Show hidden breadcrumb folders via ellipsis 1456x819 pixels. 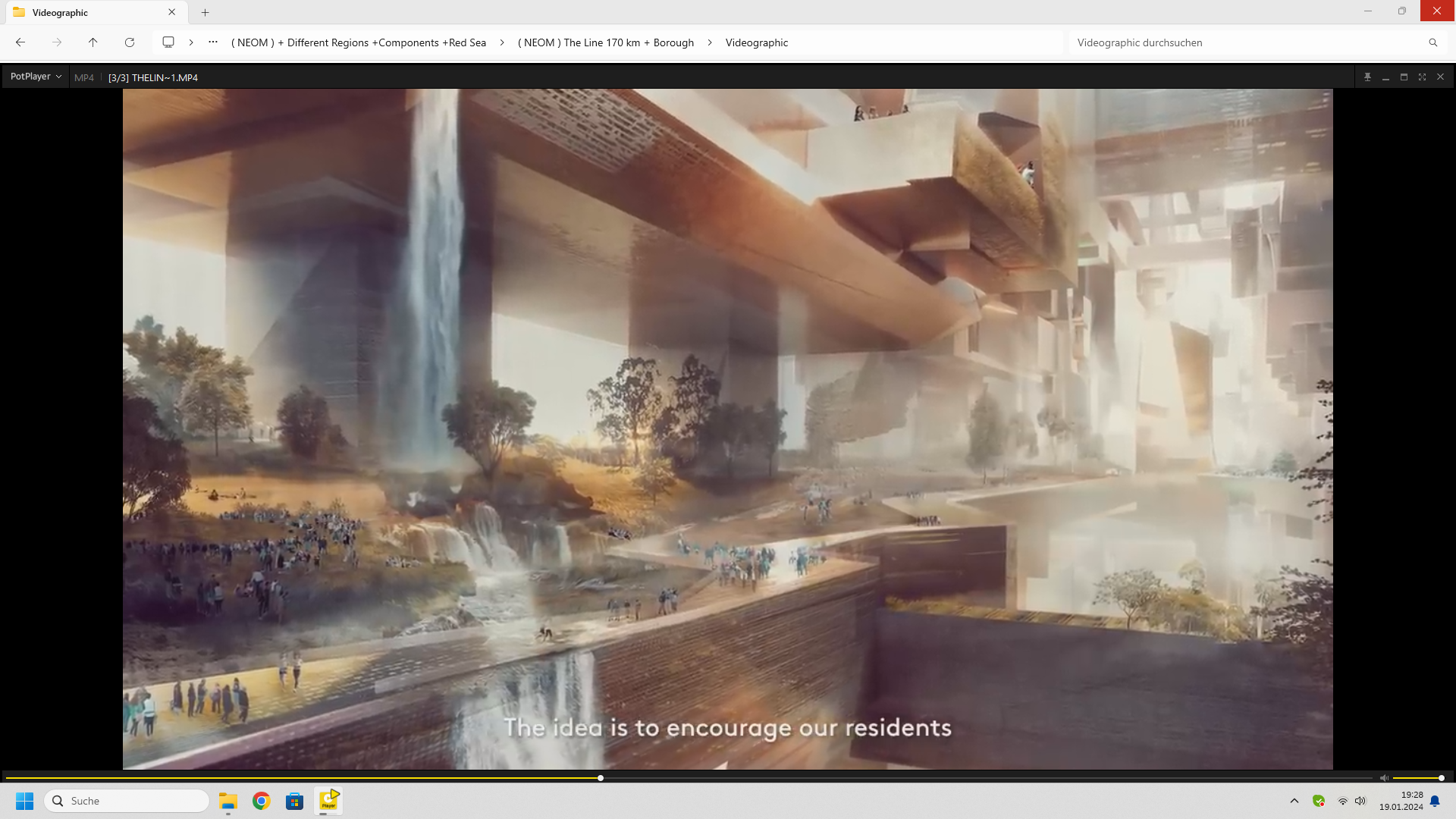[x=213, y=42]
